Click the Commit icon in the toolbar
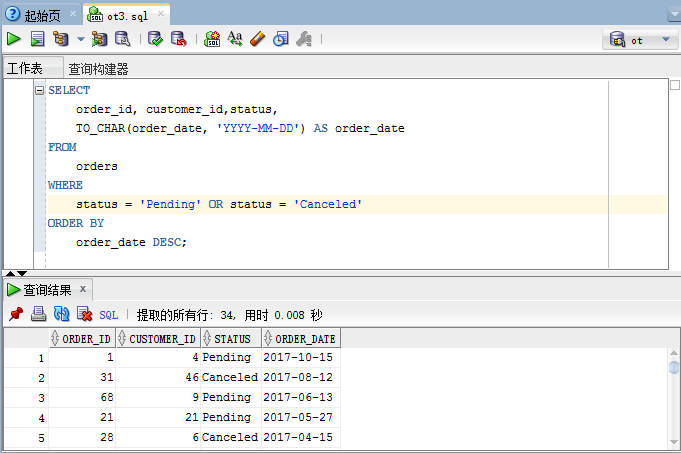 [x=155, y=39]
